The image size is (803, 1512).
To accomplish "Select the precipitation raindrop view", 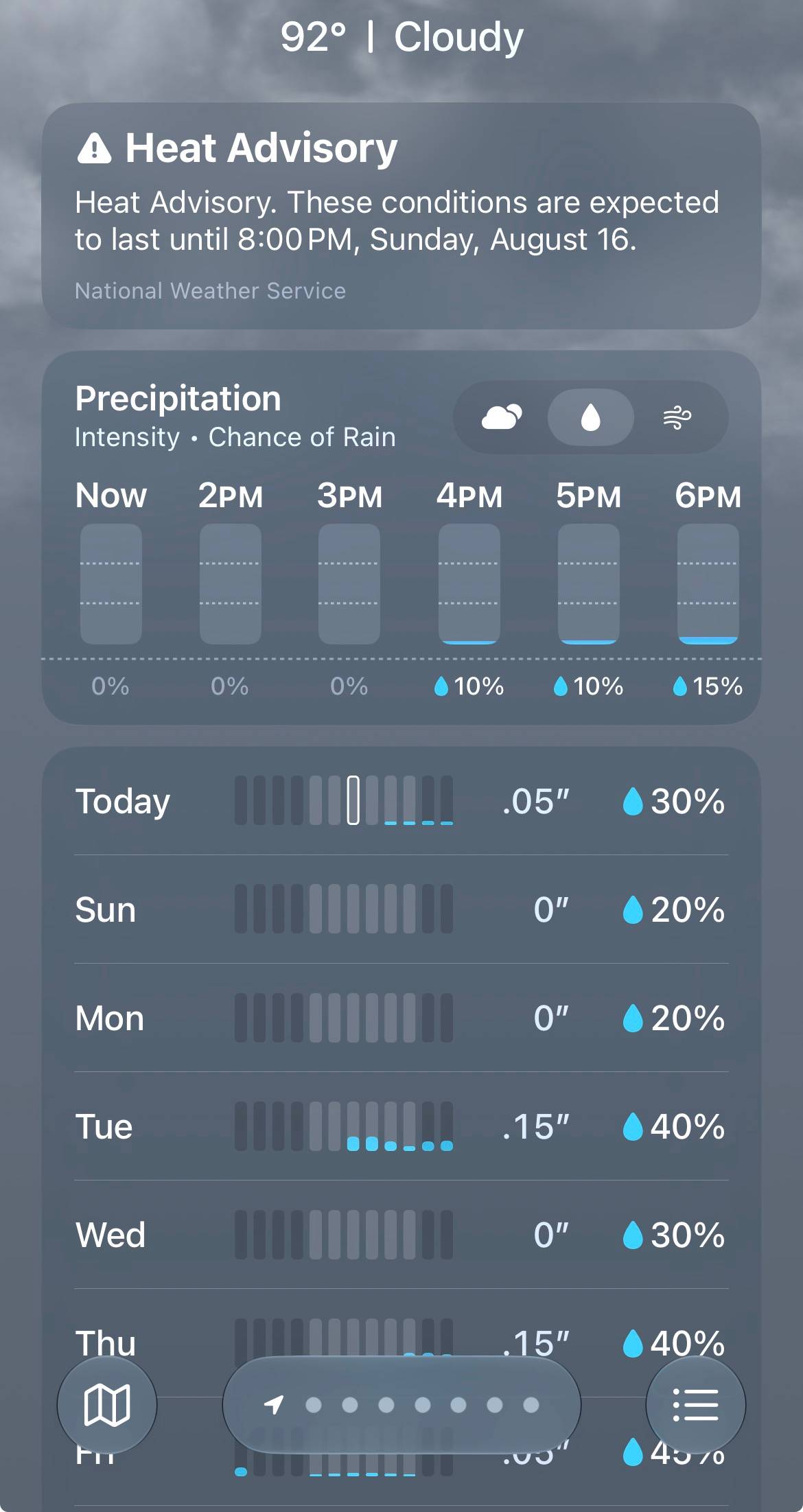I will pos(590,417).
